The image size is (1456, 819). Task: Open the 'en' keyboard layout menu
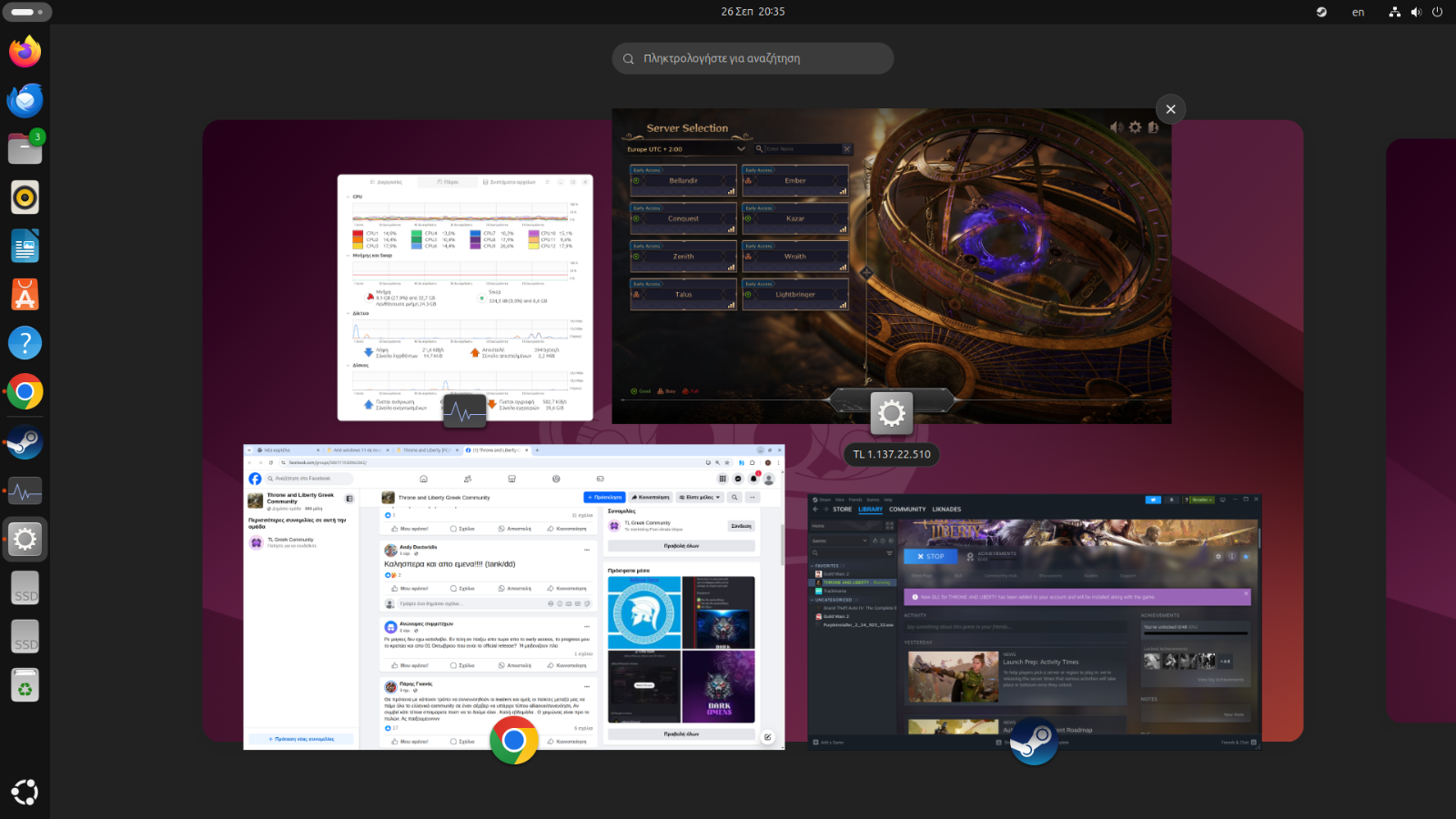pyautogui.click(x=1358, y=12)
